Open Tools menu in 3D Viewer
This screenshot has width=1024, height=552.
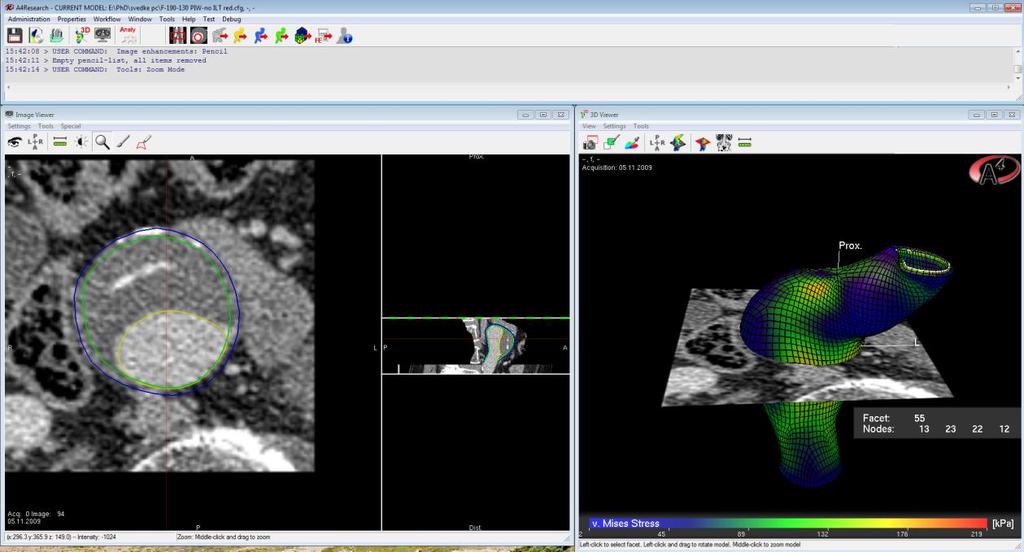[641, 126]
